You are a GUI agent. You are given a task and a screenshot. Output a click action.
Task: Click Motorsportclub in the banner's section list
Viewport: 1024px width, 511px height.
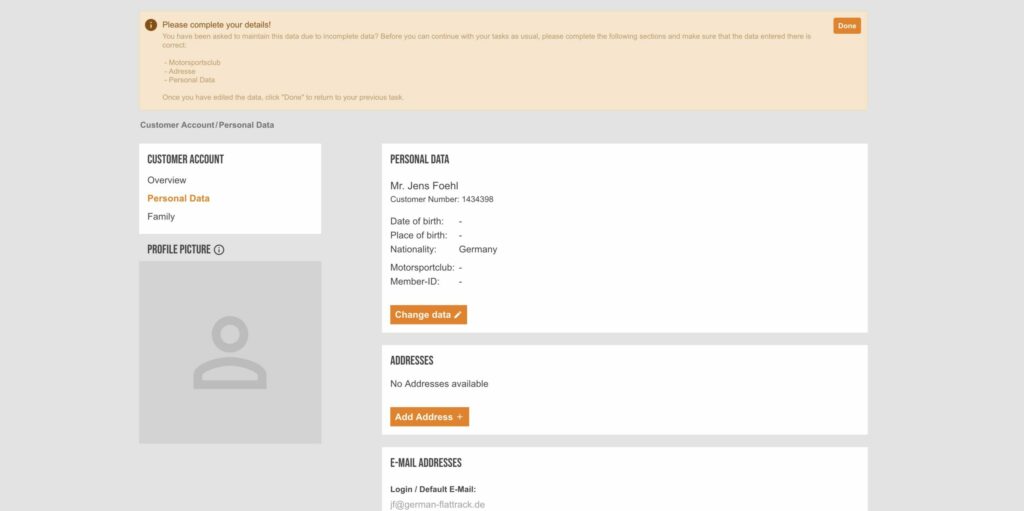tap(194, 62)
